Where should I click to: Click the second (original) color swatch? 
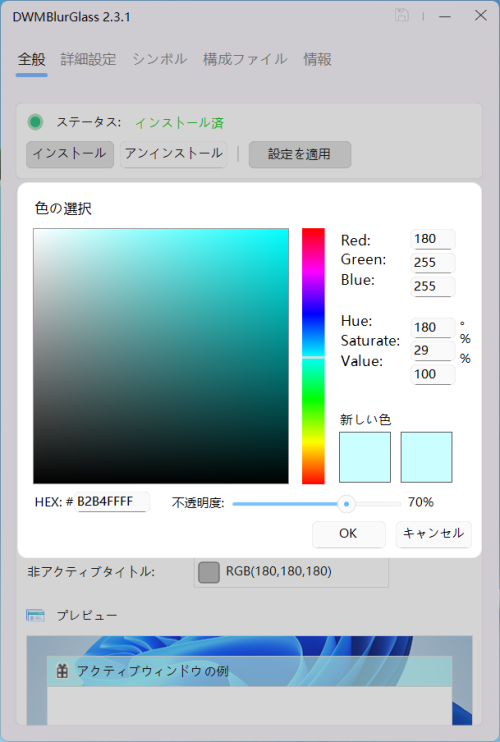coord(426,457)
